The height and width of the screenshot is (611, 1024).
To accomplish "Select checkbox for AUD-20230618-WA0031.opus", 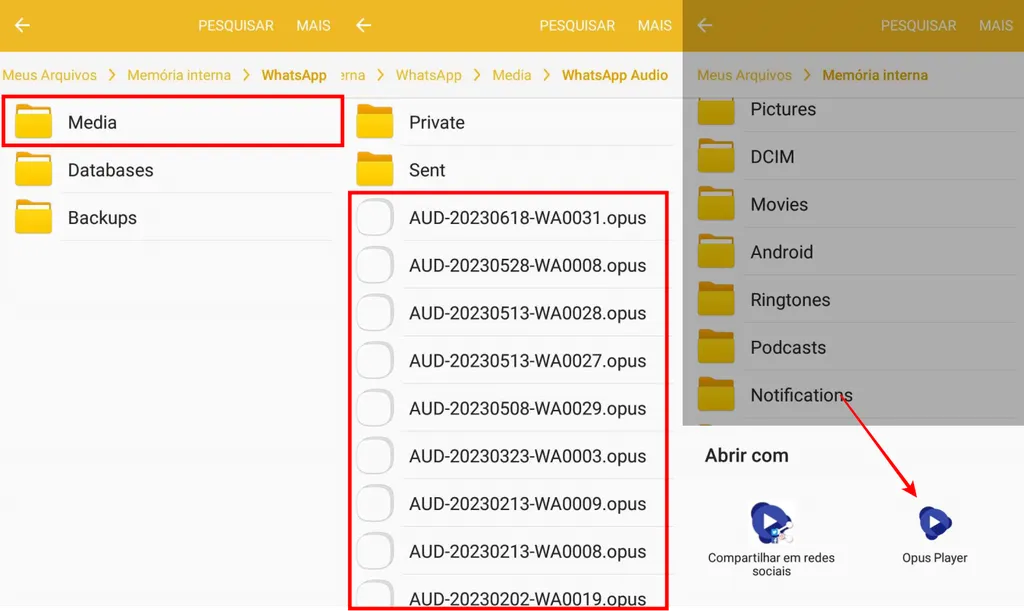I will (375, 217).
